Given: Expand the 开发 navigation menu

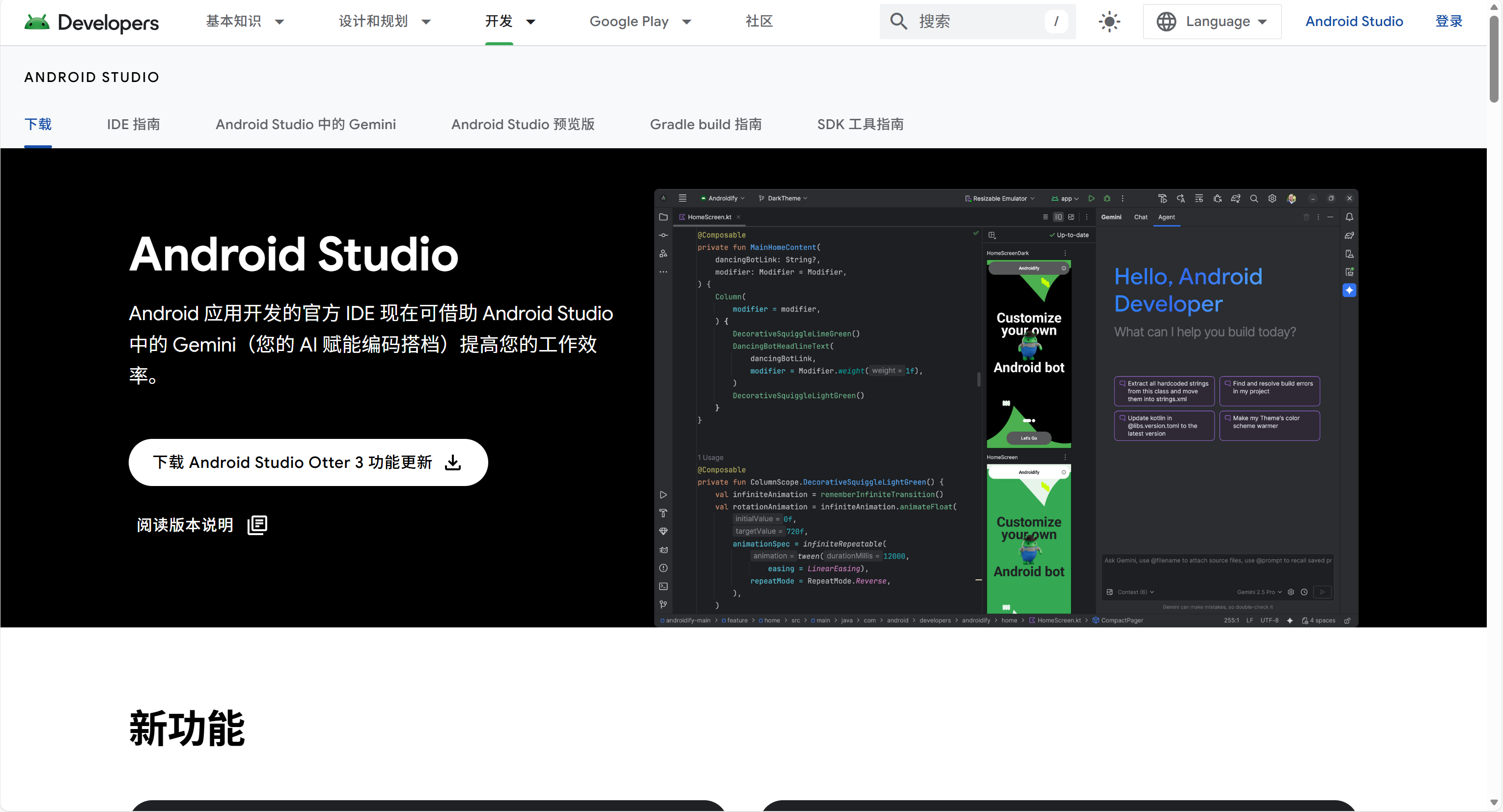Looking at the screenshot, I should (530, 22).
